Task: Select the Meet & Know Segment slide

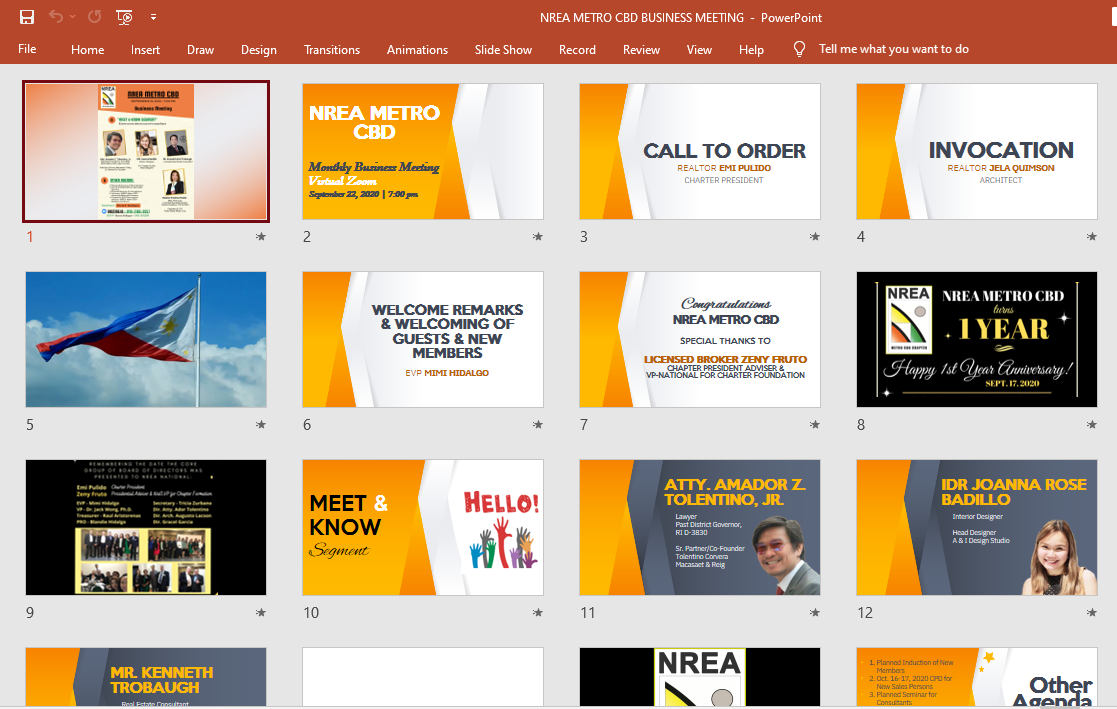Action: tap(423, 527)
